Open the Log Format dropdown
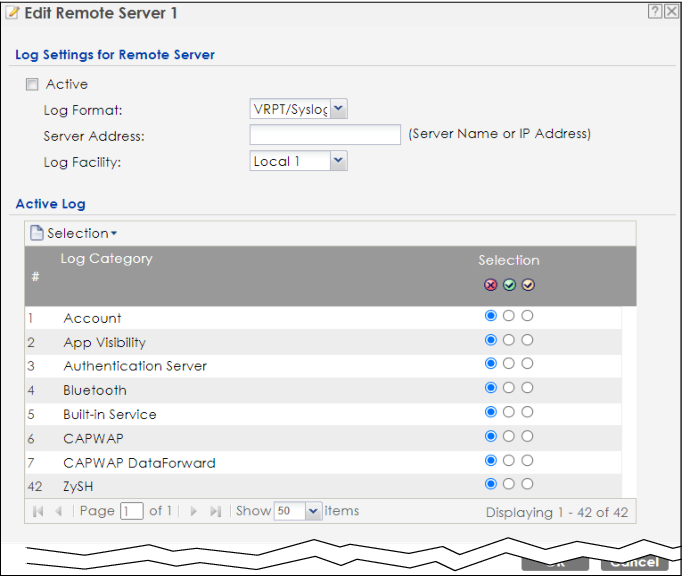This screenshot has height=576, width=684. coord(338,109)
